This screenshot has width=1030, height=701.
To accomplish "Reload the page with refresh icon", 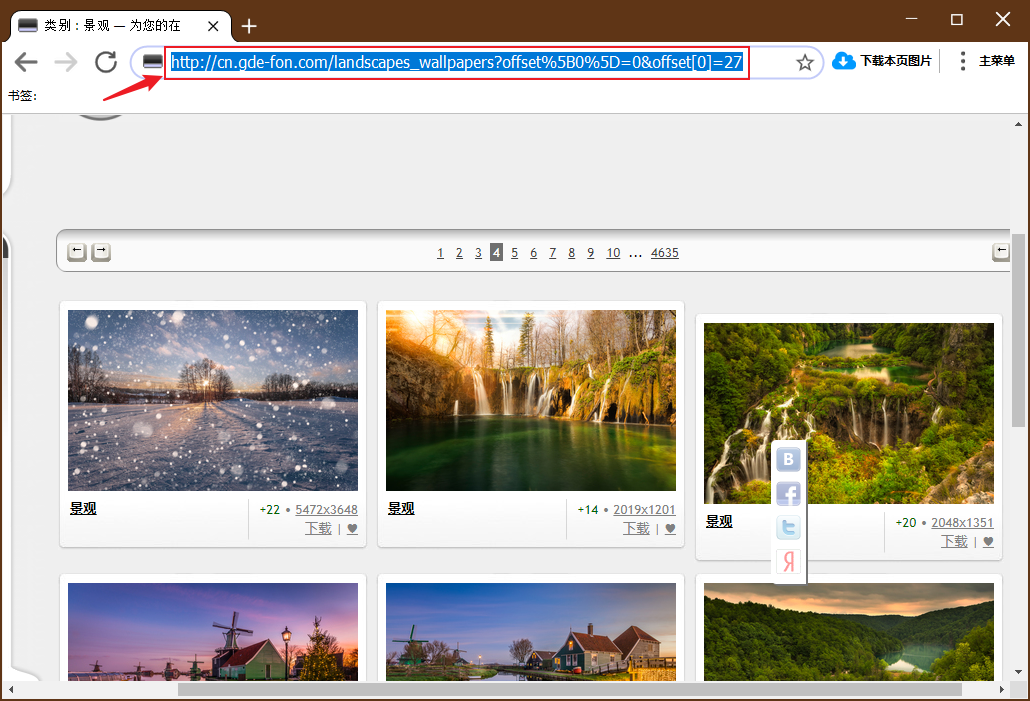I will pos(106,62).
